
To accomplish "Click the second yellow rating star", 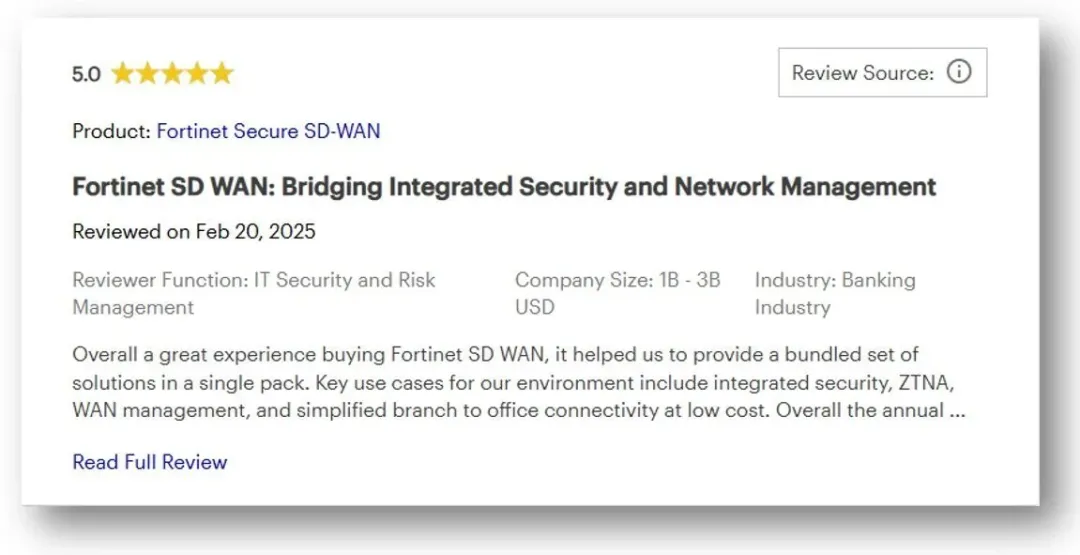I will click(x=148, y=73).
